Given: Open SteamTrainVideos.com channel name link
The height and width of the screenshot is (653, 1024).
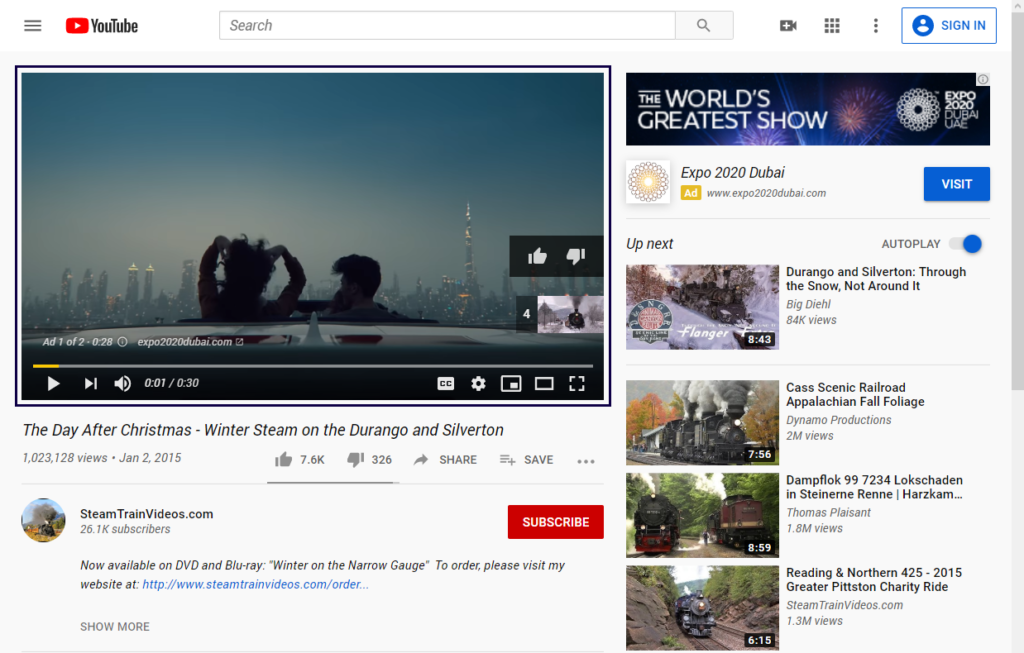Looking at the screenshot, I should [146, 514].
